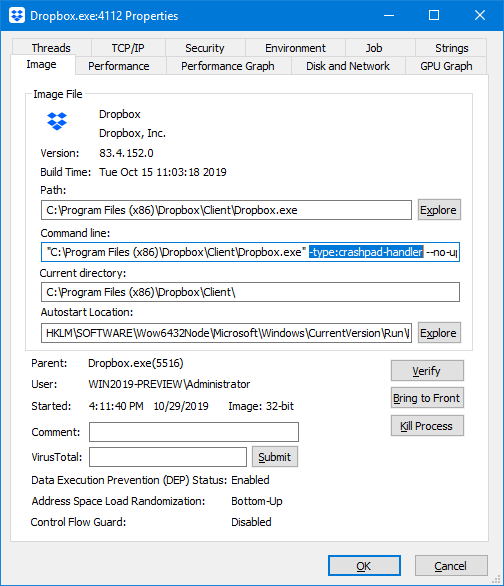Click the Dropbox icon in title bar
Screen dimensions: 504x586
click(x=17, y=16)
